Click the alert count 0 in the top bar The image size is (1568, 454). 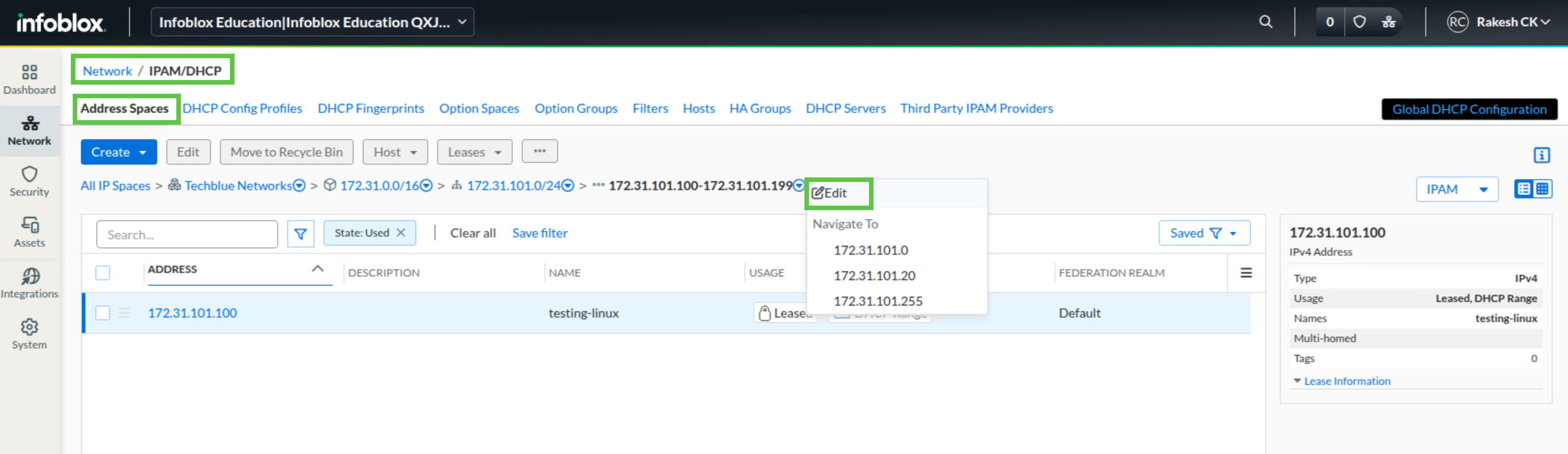(1330, 22)
